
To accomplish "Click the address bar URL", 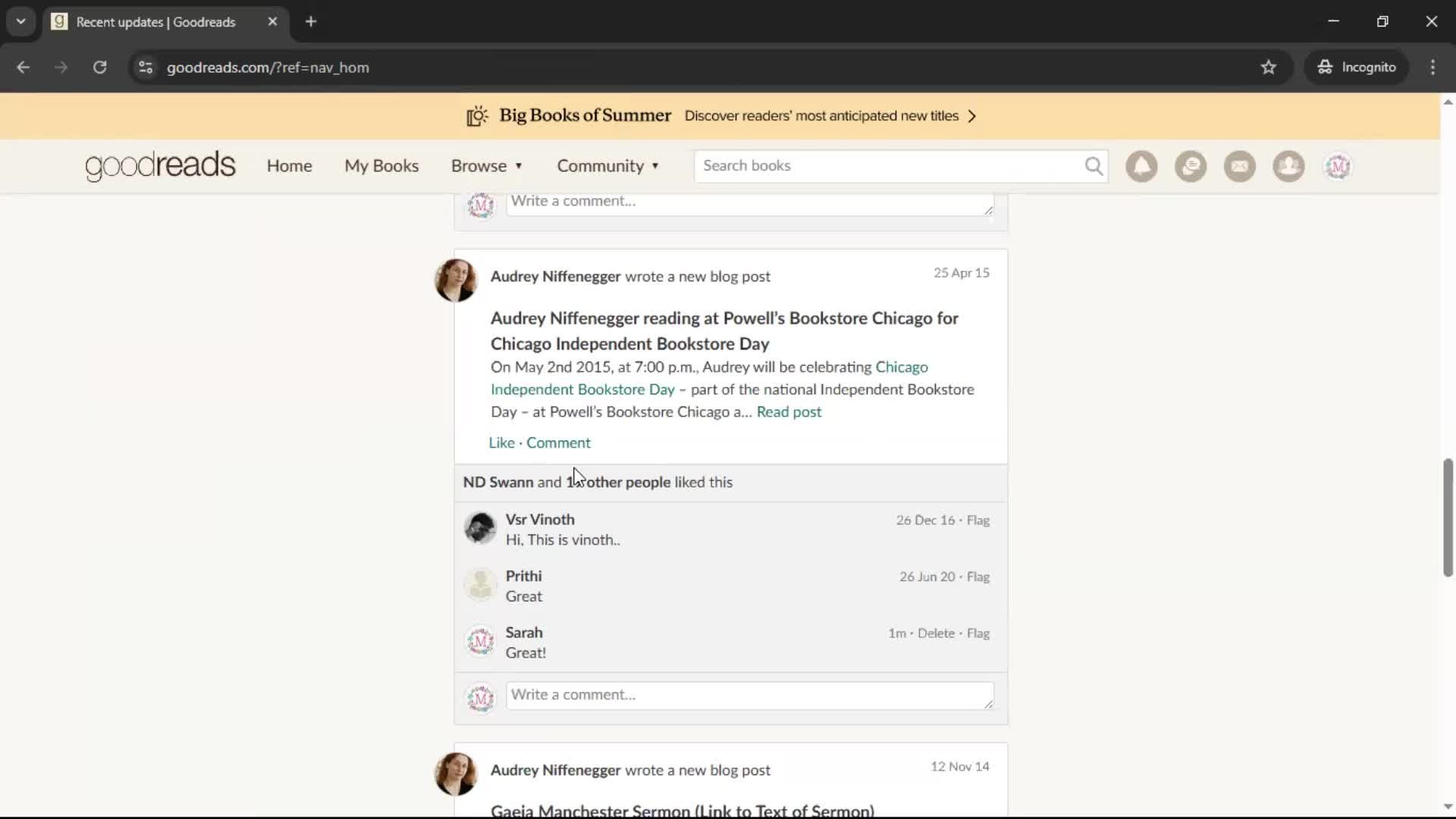I will (268, 67).
